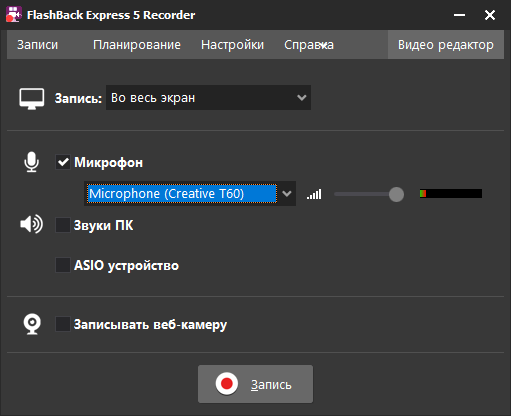
Task: Expand the Microphone (Creative T60) device arrow
Action: click(x=287, y=194)
